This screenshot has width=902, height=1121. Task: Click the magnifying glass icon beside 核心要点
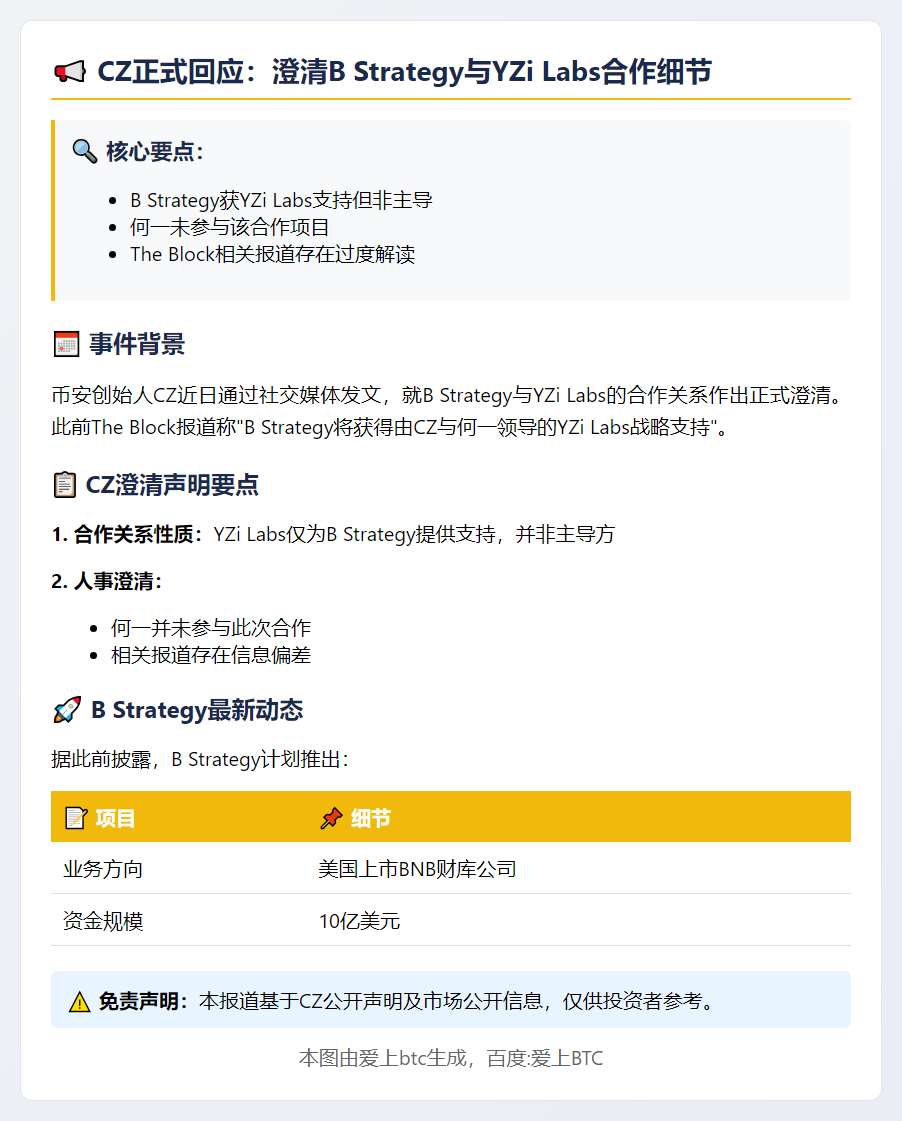click(x=84, y=152)
